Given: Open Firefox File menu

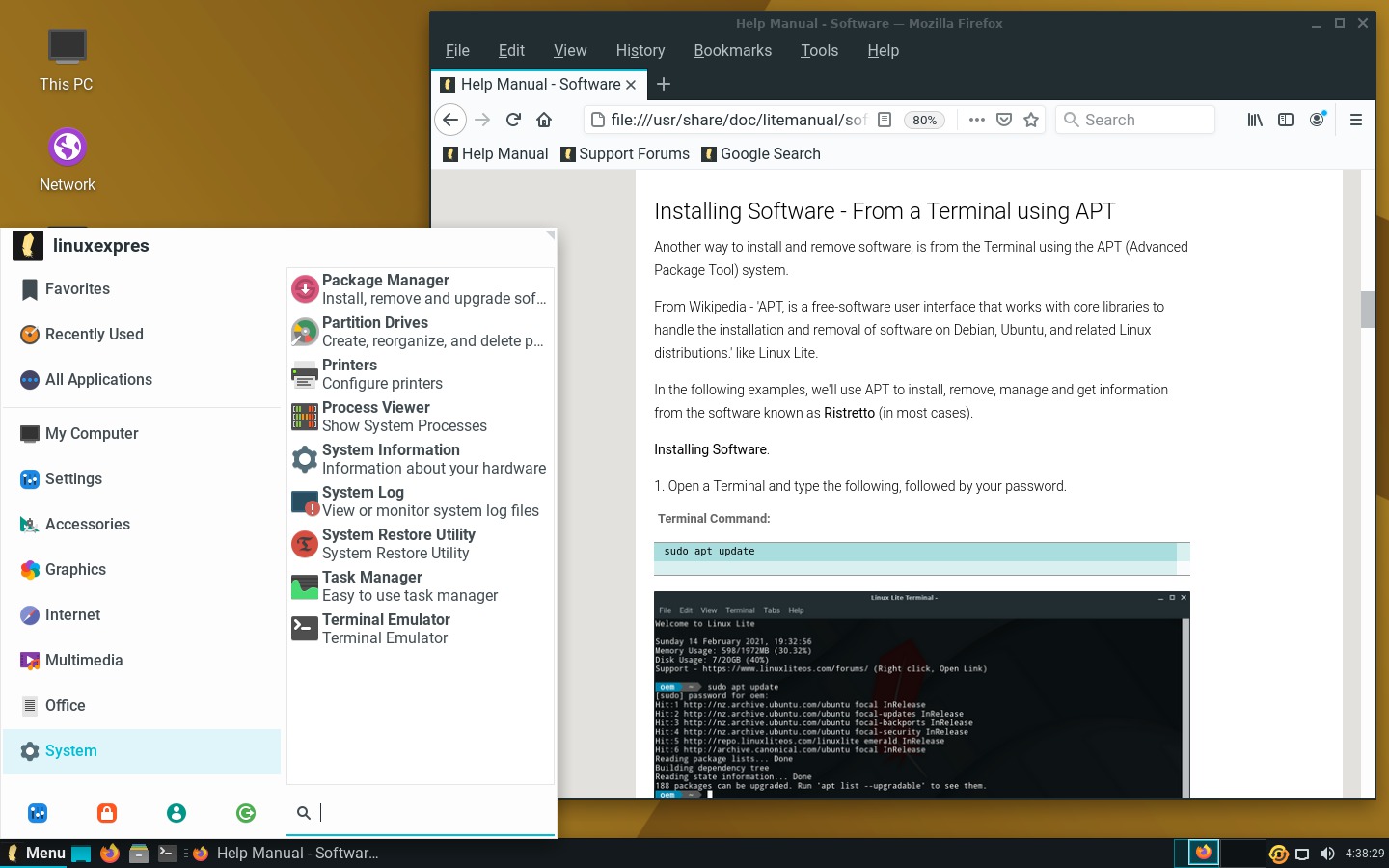Looking at the screenshot, I should (x=457, y=50).
